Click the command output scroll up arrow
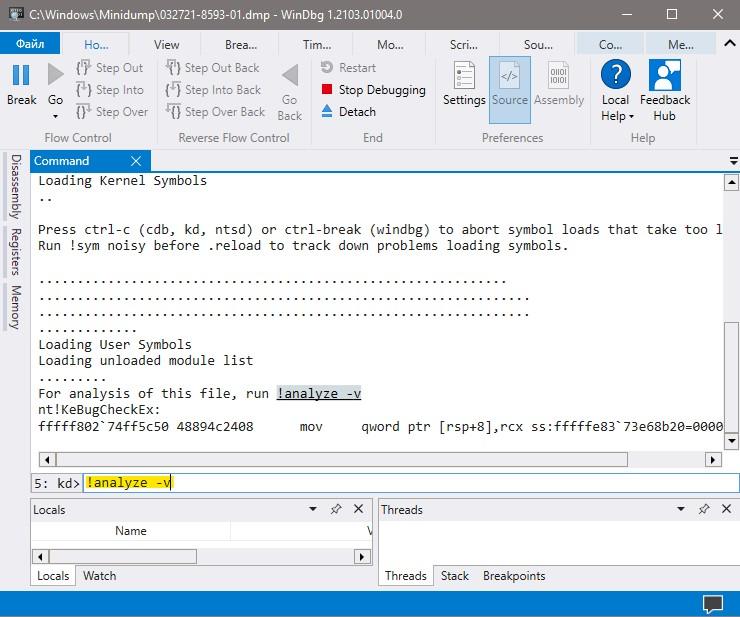Screen dimensions: 740x617 pyautogui.click(x=731, y=182)
